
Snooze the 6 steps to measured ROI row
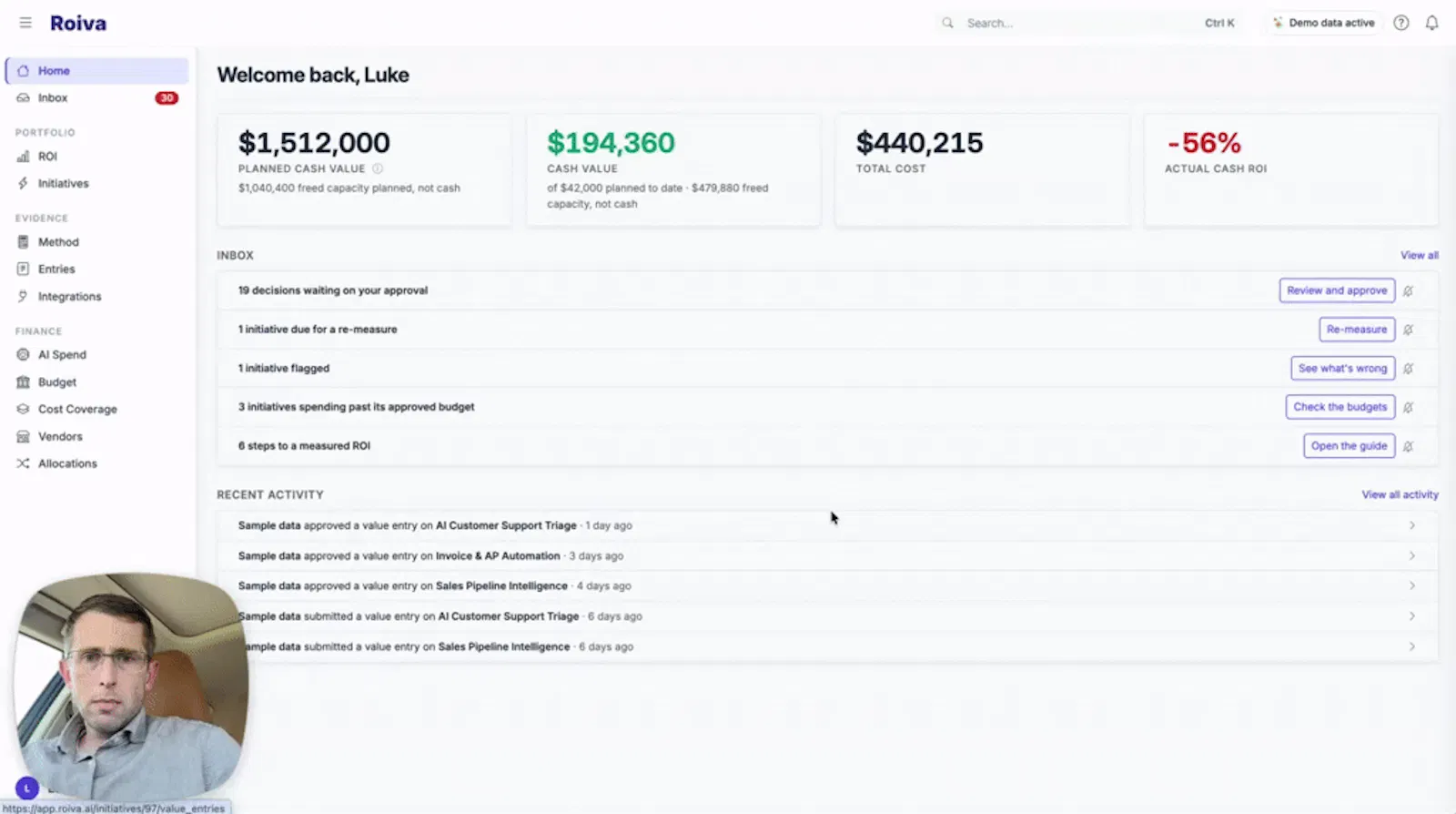(1408, 446)
